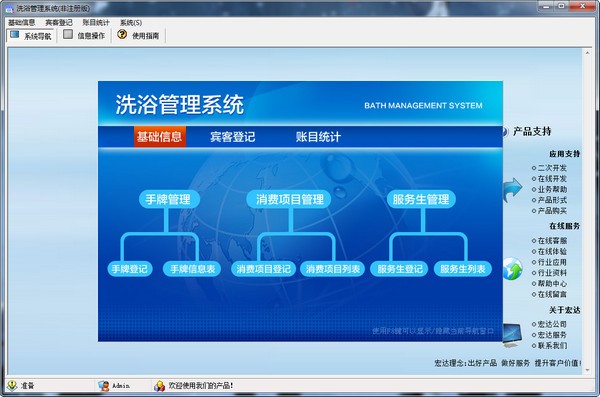Minimize the 洗浴管理系统 window
The height and width of the screenshot is (397, 600).
pyautogui.click(x=546, y=6)
